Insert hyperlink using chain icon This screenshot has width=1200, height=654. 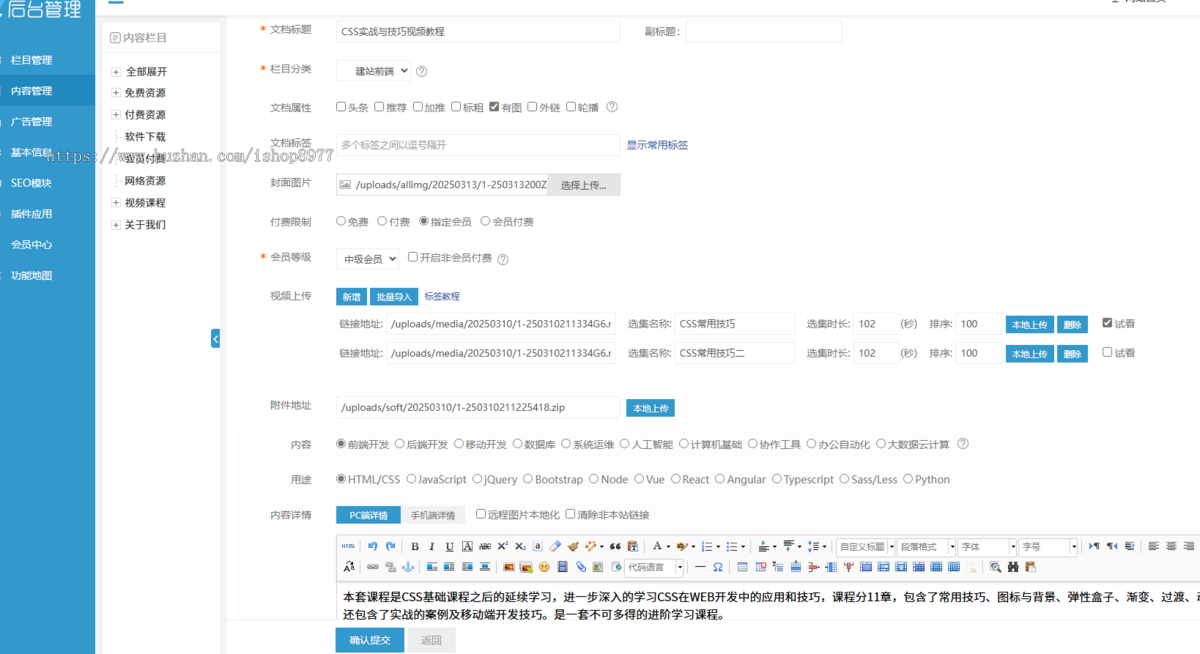[372, 567]
